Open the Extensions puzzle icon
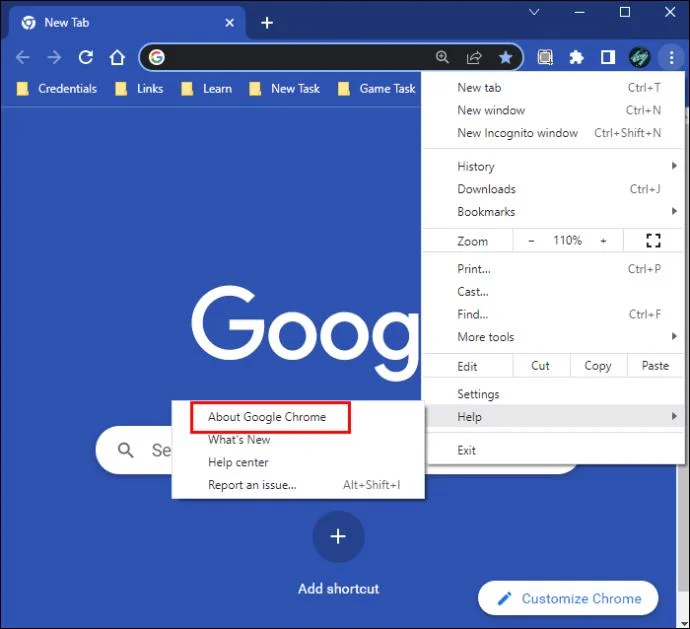This screenshot has height=629, width=690. (576, 58)
